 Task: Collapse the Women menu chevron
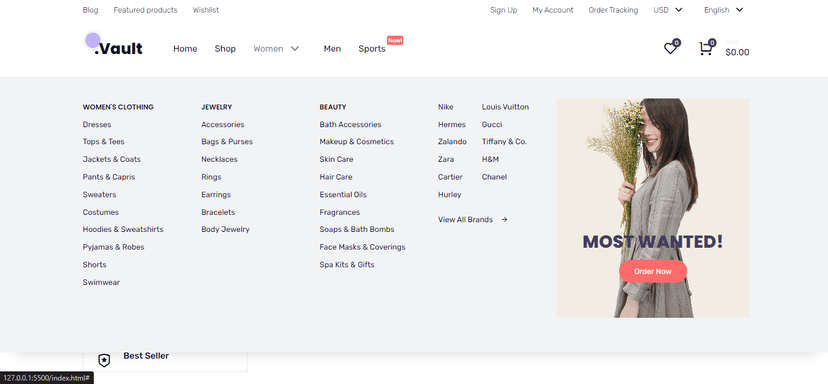tap(295, 49)
